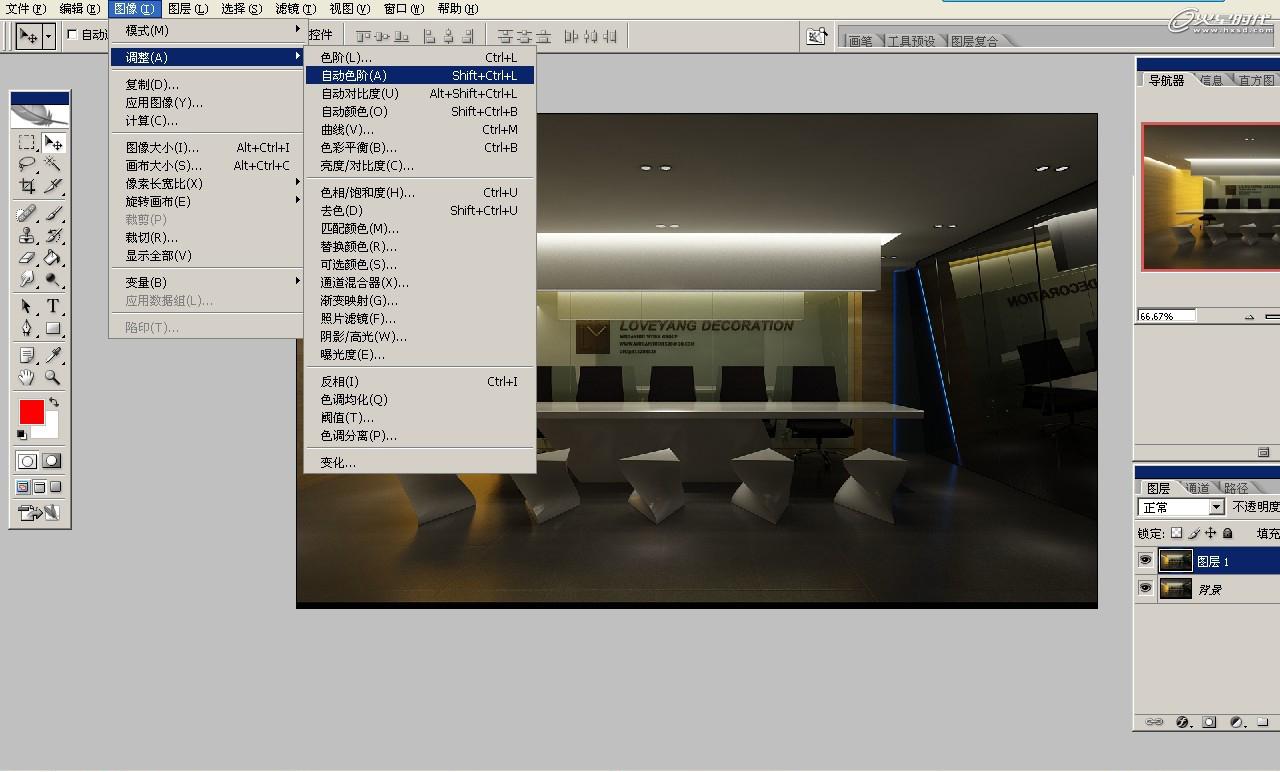Switch to the 通道 tab
Screen dimensions: 1280x772
pos(1197,488)
